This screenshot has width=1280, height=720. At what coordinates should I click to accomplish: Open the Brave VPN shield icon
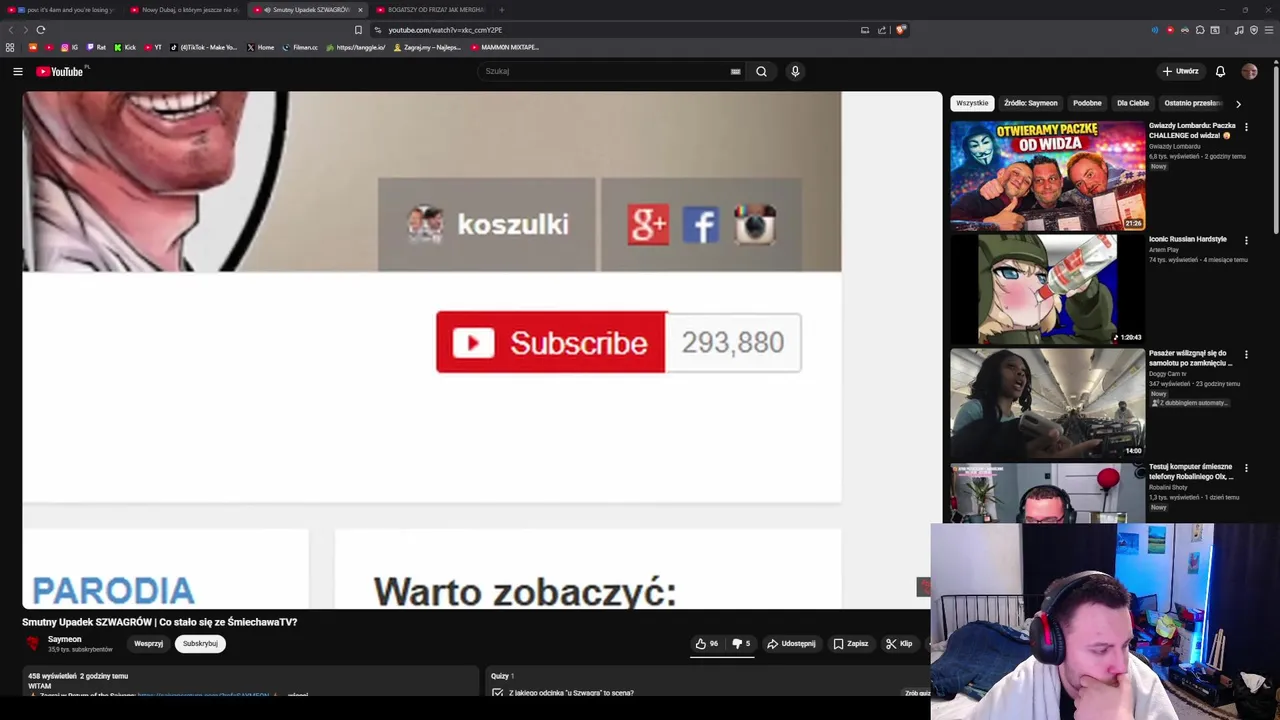[x=1254, y=30]
